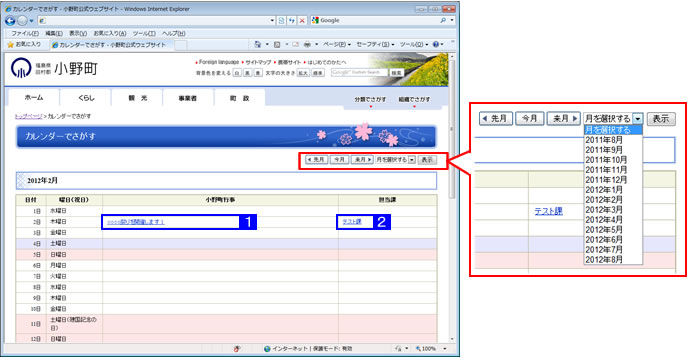
Task: Open the ツール(T) menu in menu bar
Action: (144, 33)
